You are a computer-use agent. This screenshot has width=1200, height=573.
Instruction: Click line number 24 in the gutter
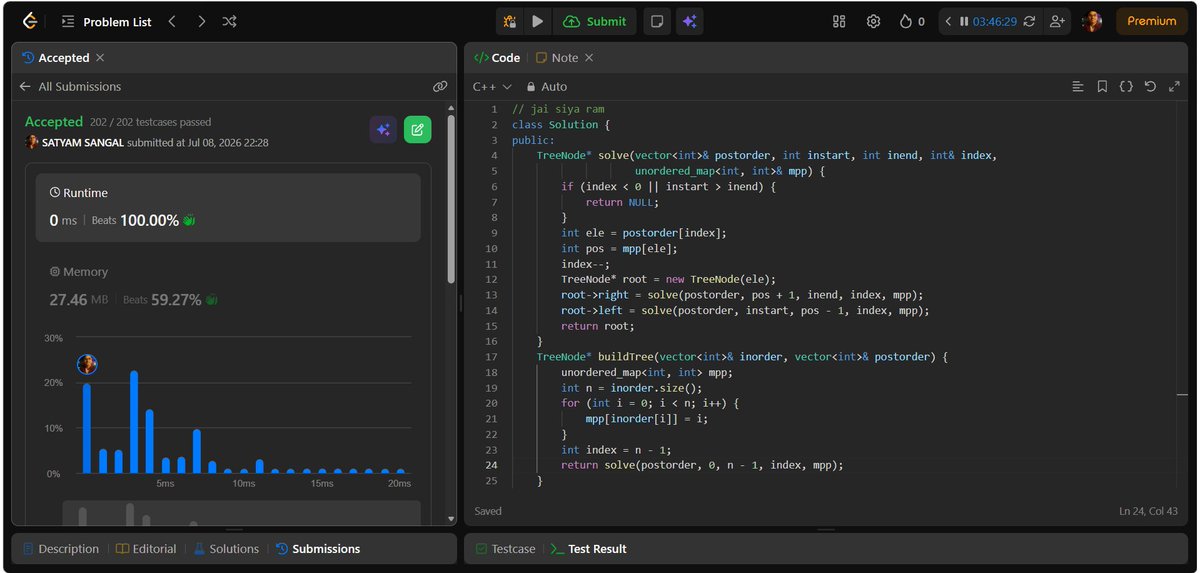490,465
